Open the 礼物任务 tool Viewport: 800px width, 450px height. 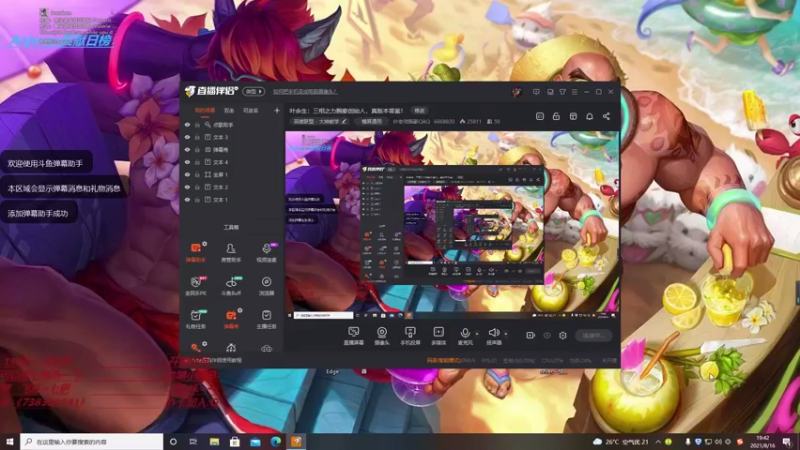coord(195,319)
